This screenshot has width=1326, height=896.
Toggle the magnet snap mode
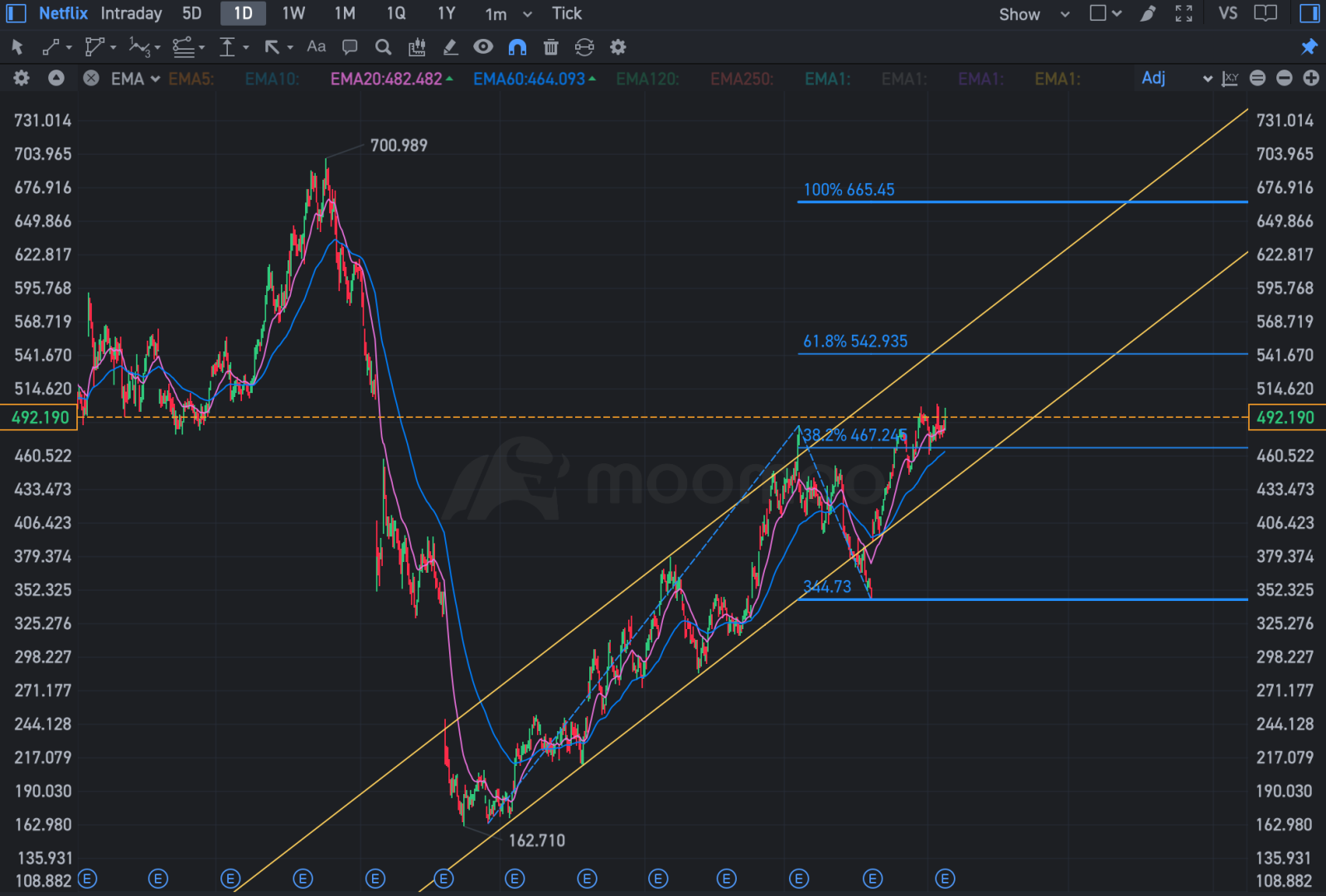tap(517, 47)
